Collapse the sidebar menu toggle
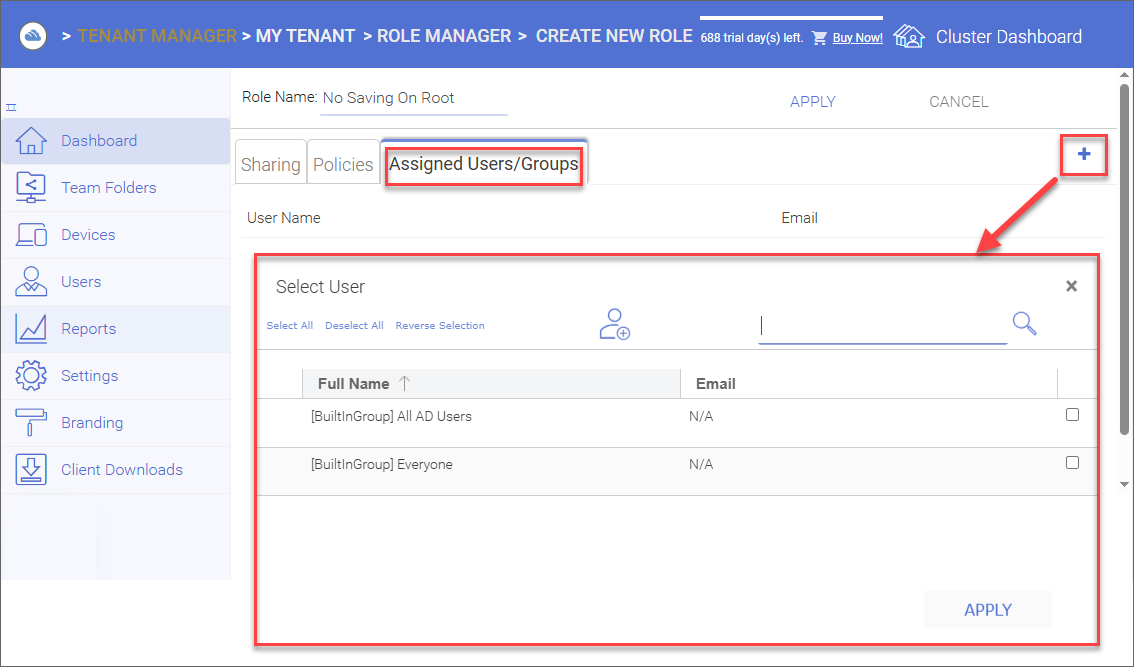This screenshot has width=1134, height=667. [x=11, y=107]
